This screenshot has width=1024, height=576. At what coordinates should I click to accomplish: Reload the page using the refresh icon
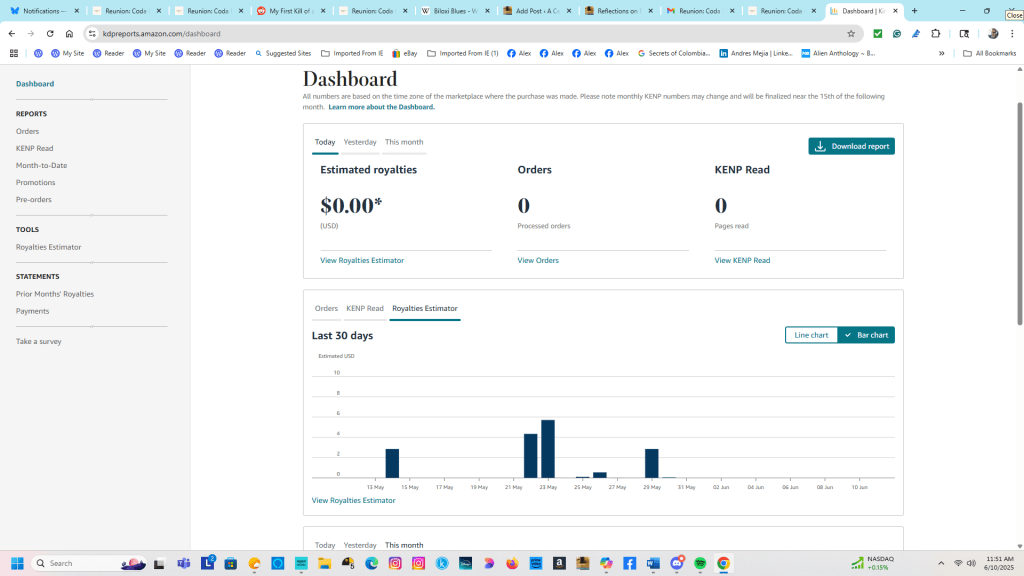(x=50, y=33)
